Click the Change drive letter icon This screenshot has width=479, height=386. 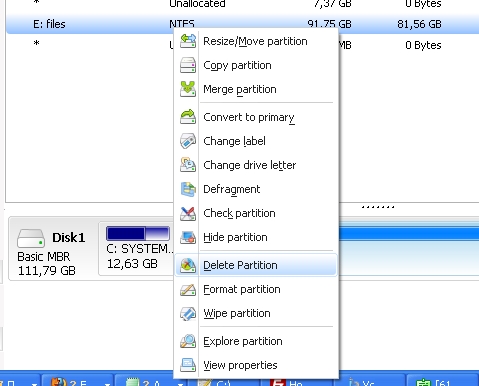188,165
